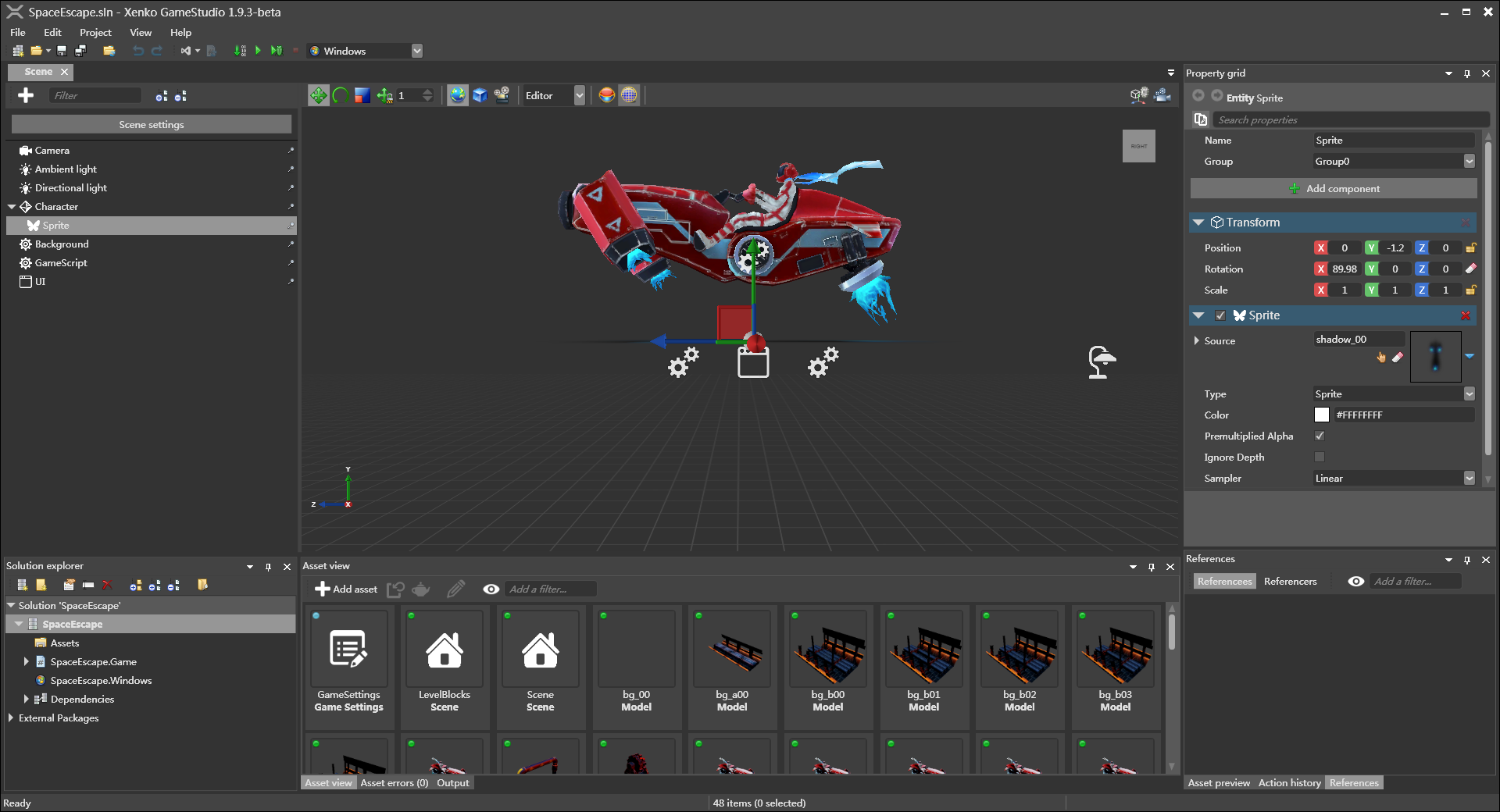
Task: Select the translation gizmo tool
Action: click(x=318, y=95)
